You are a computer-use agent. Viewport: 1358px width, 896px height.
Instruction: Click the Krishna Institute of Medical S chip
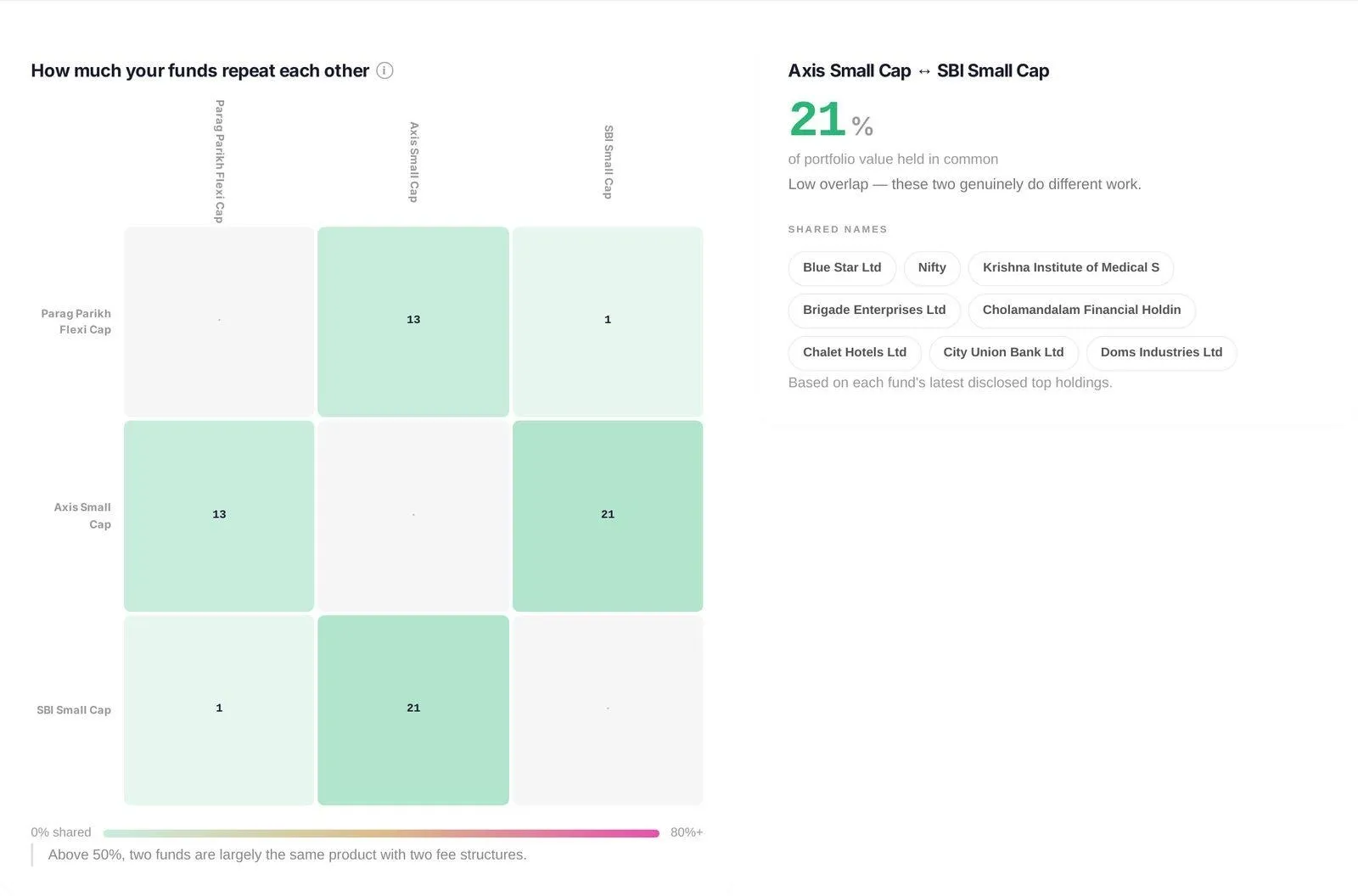pos(1071,267)
